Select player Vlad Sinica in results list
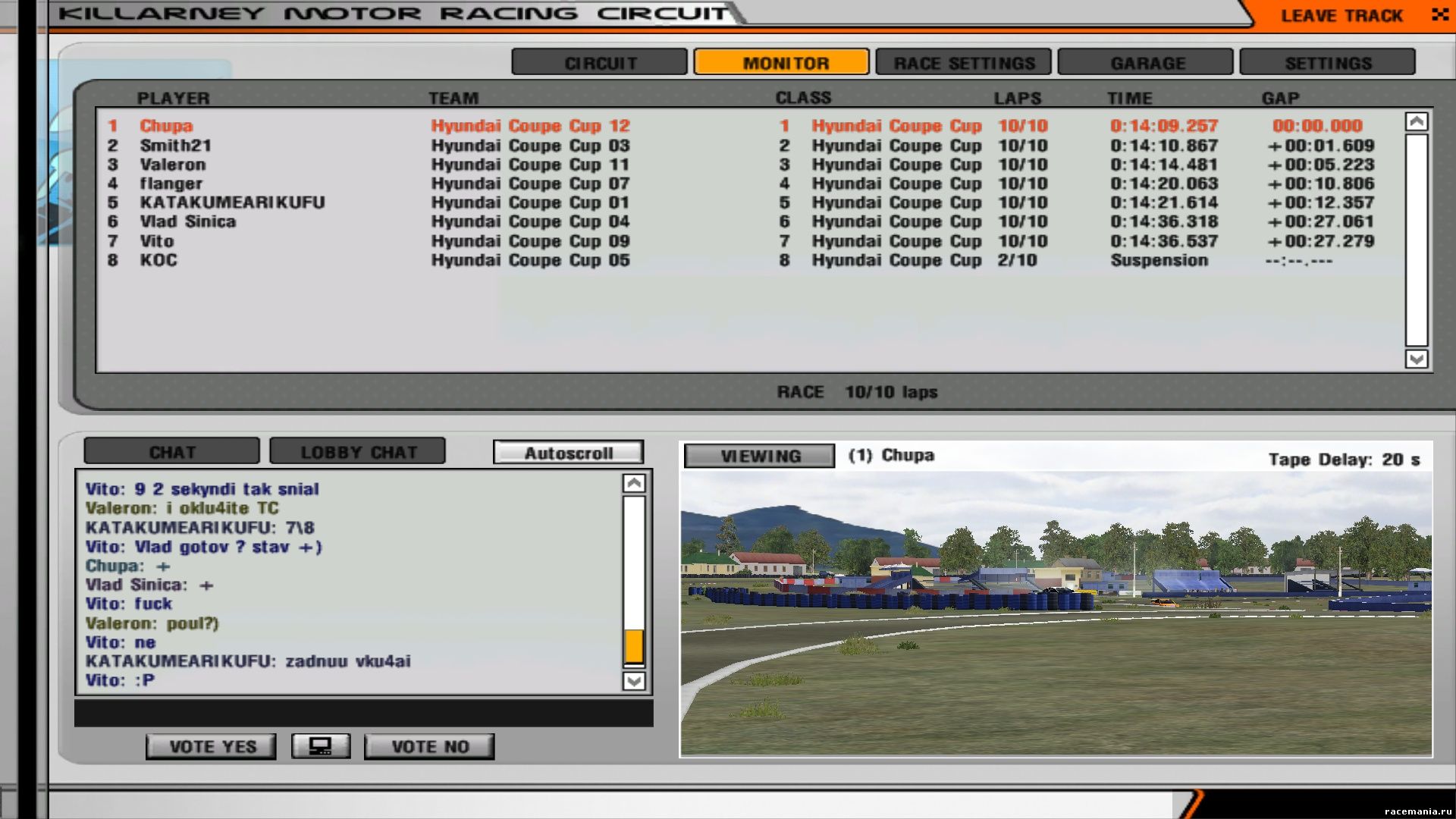This screenshot has width=1456, height=819. (187, 221)
